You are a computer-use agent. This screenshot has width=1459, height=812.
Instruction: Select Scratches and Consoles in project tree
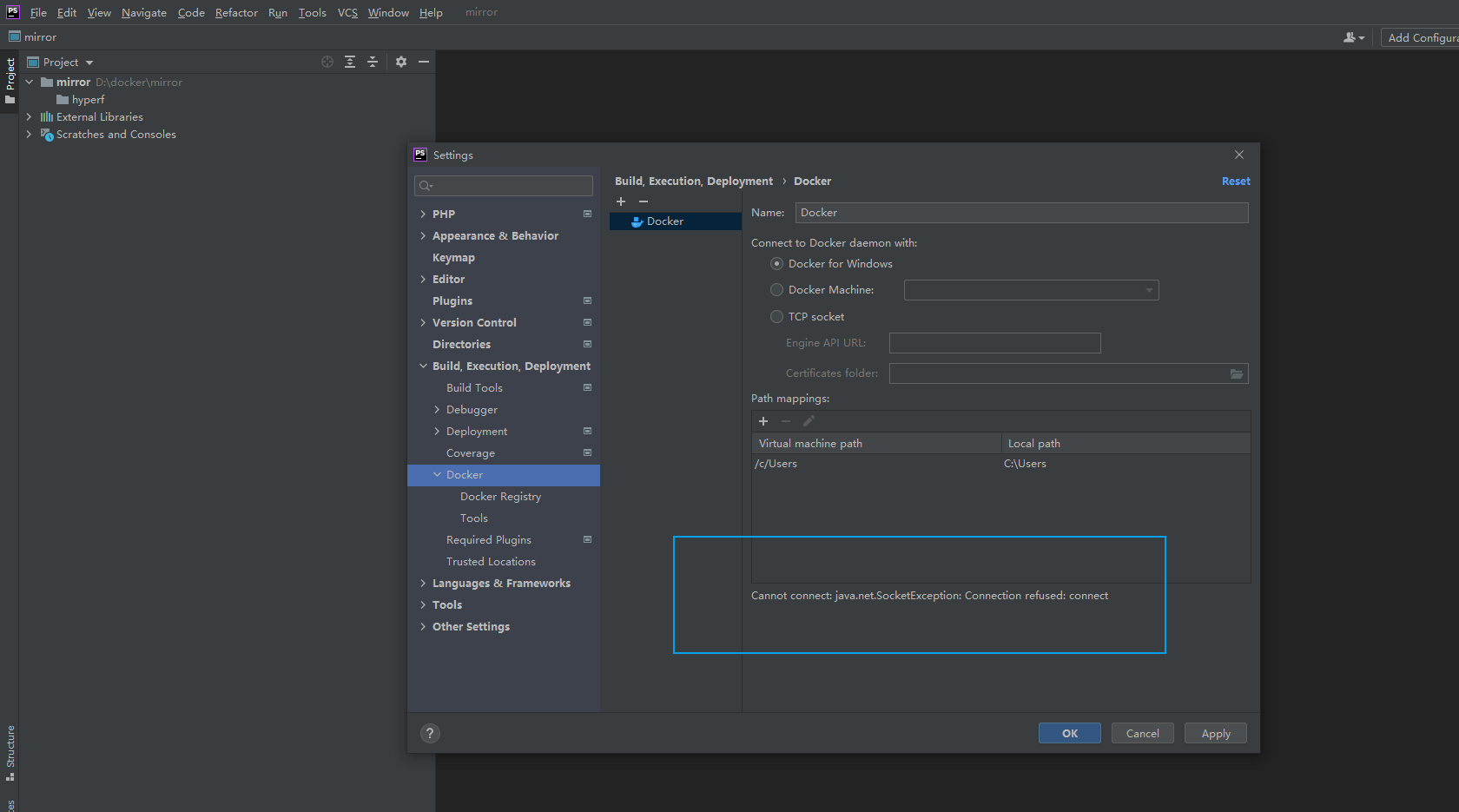116,134
